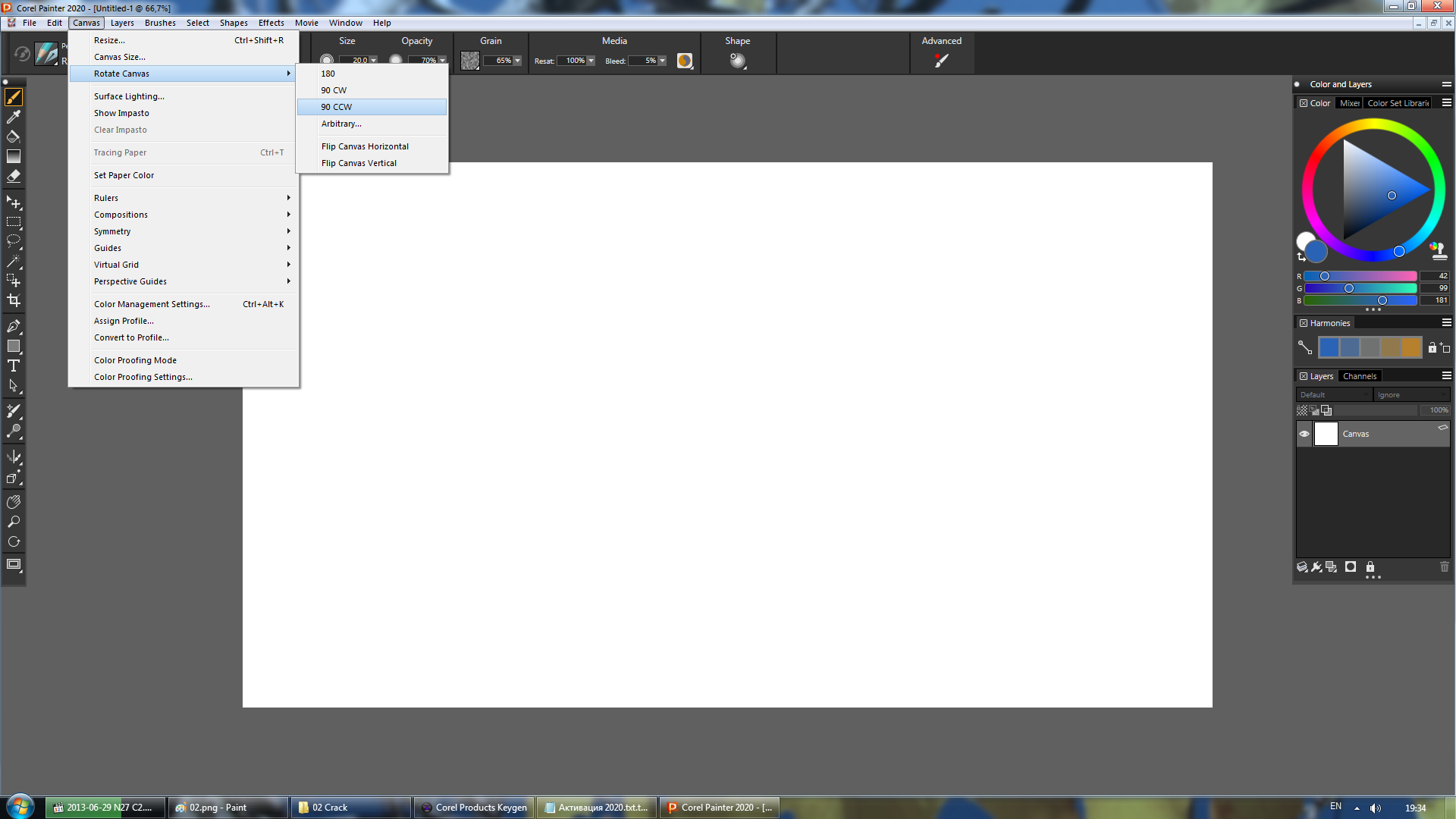The image size is (1456, 819).
Task: Select the Dropper tool in toolbox
Action: pyautogui.click(x=14, y=117)
